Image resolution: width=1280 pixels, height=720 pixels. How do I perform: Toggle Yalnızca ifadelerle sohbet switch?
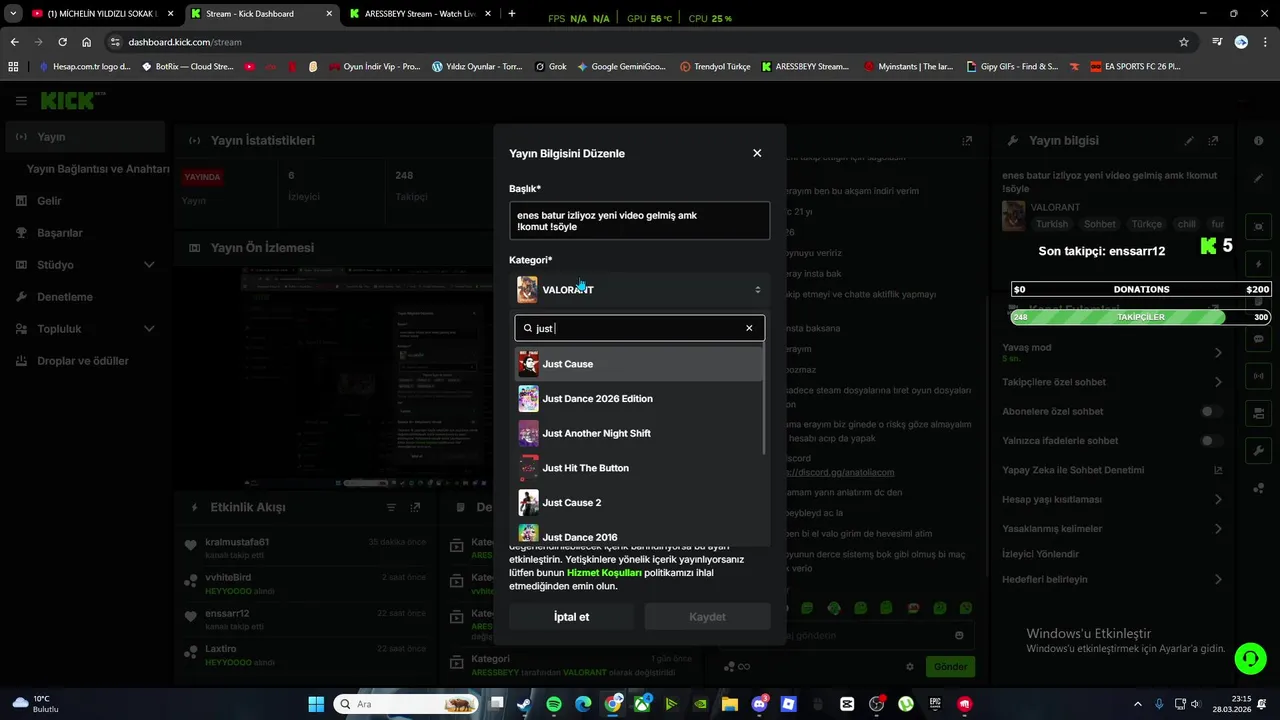1211,440
